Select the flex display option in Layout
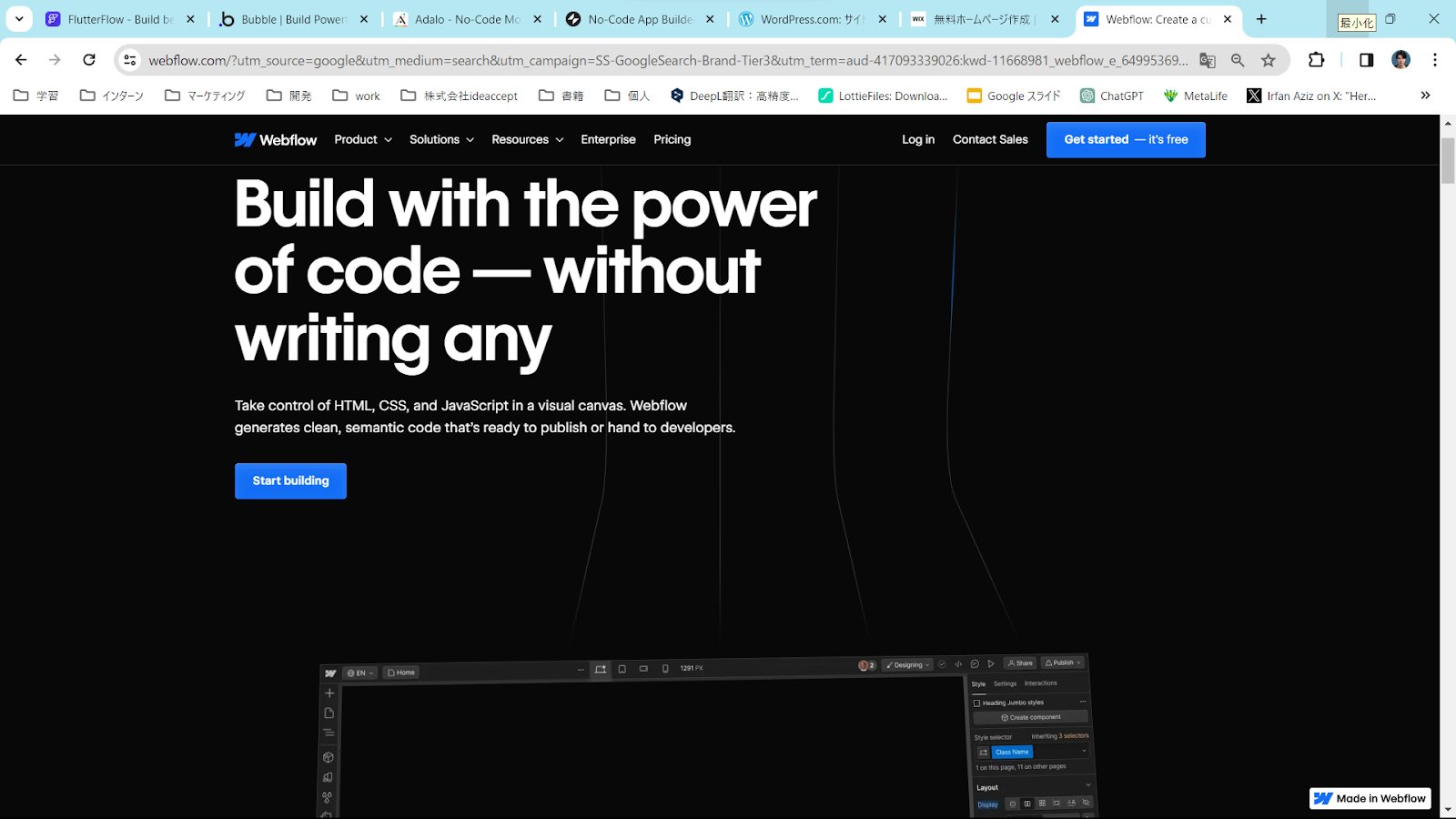The image size is (1456, 819). click(x=1026, y=804)
